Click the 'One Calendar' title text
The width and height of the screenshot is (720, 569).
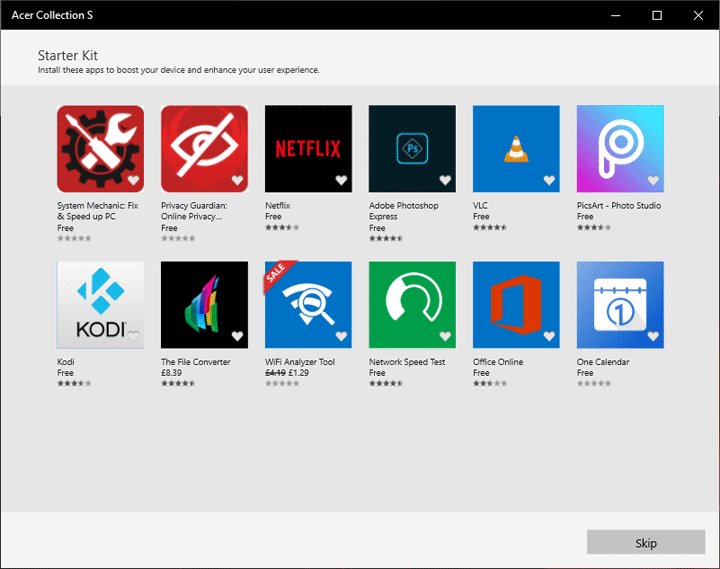pyautogui.click(x=603, y=361)
